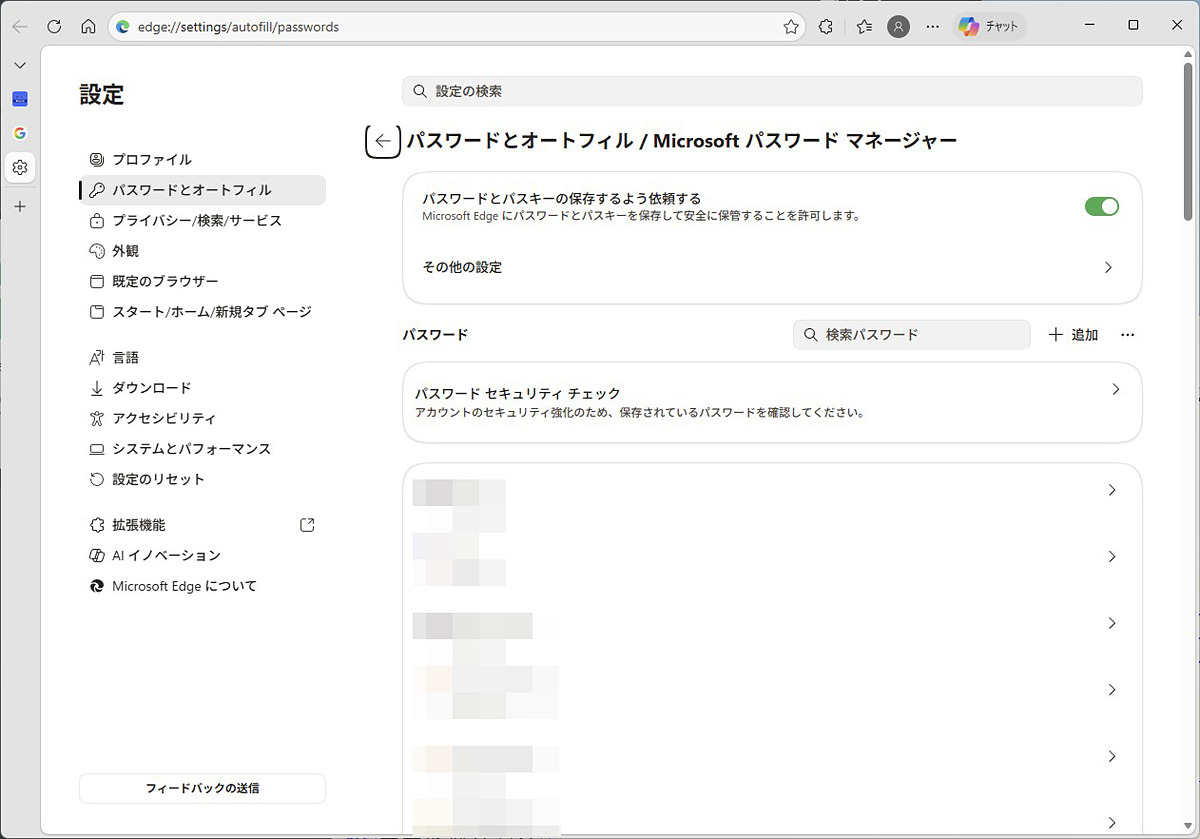This screenshot has width=1200, height=839.
Task: Click the page vertical scrollbar
Action: coord(1188,140)
